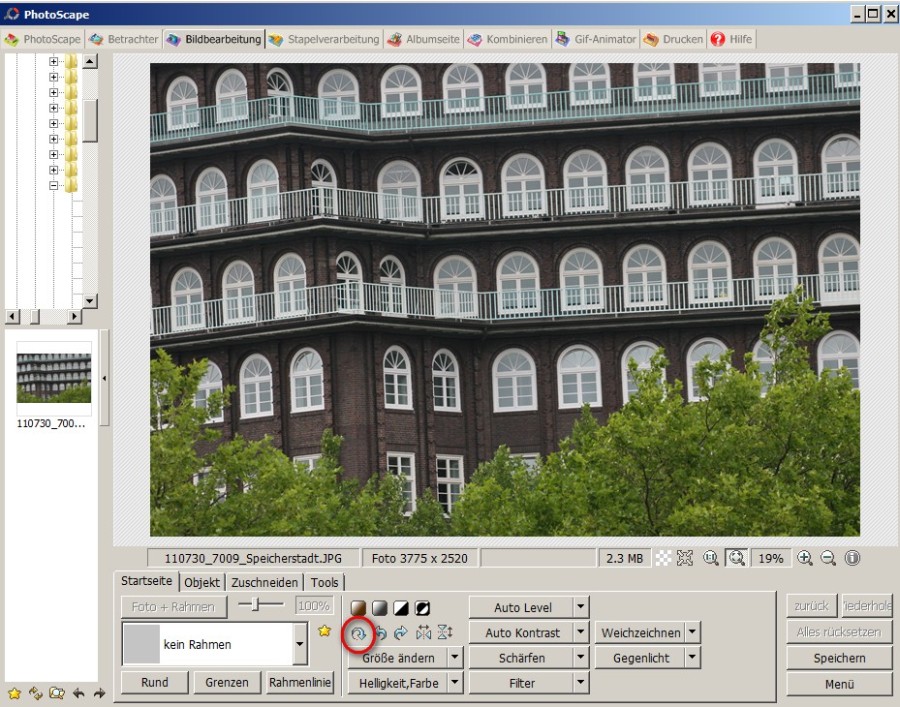Open the Auto Kontrast dropdown arrow
The image size is (900, 707).
[581, 632]
